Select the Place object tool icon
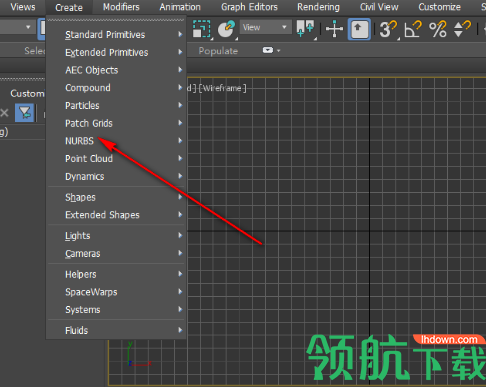Screen dimensions: 486x387 227,29
